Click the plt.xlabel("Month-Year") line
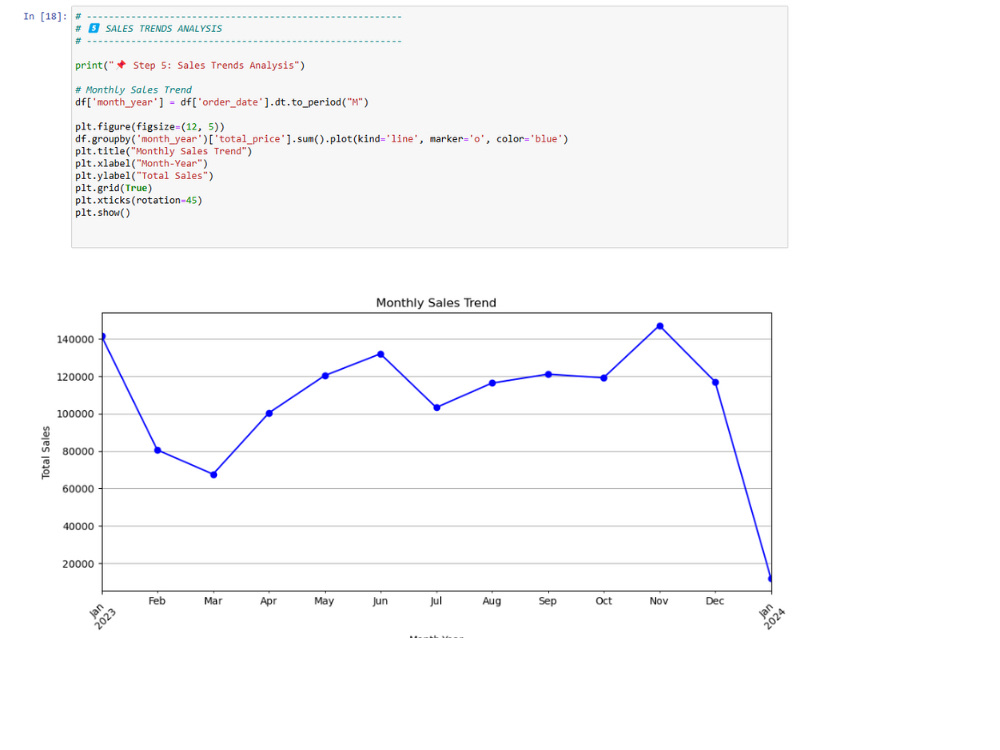Screen dimensions: 1000x750 pos(142,163)
